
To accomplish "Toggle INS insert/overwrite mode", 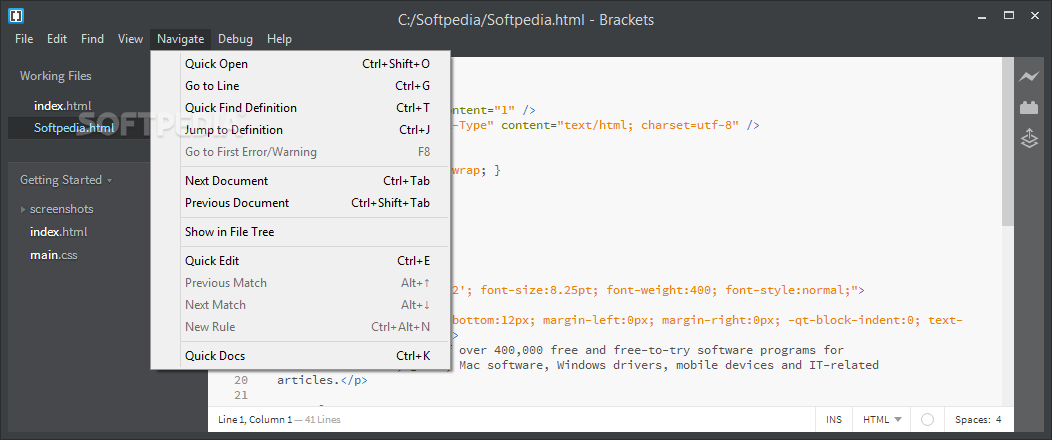I will (834, 420).
